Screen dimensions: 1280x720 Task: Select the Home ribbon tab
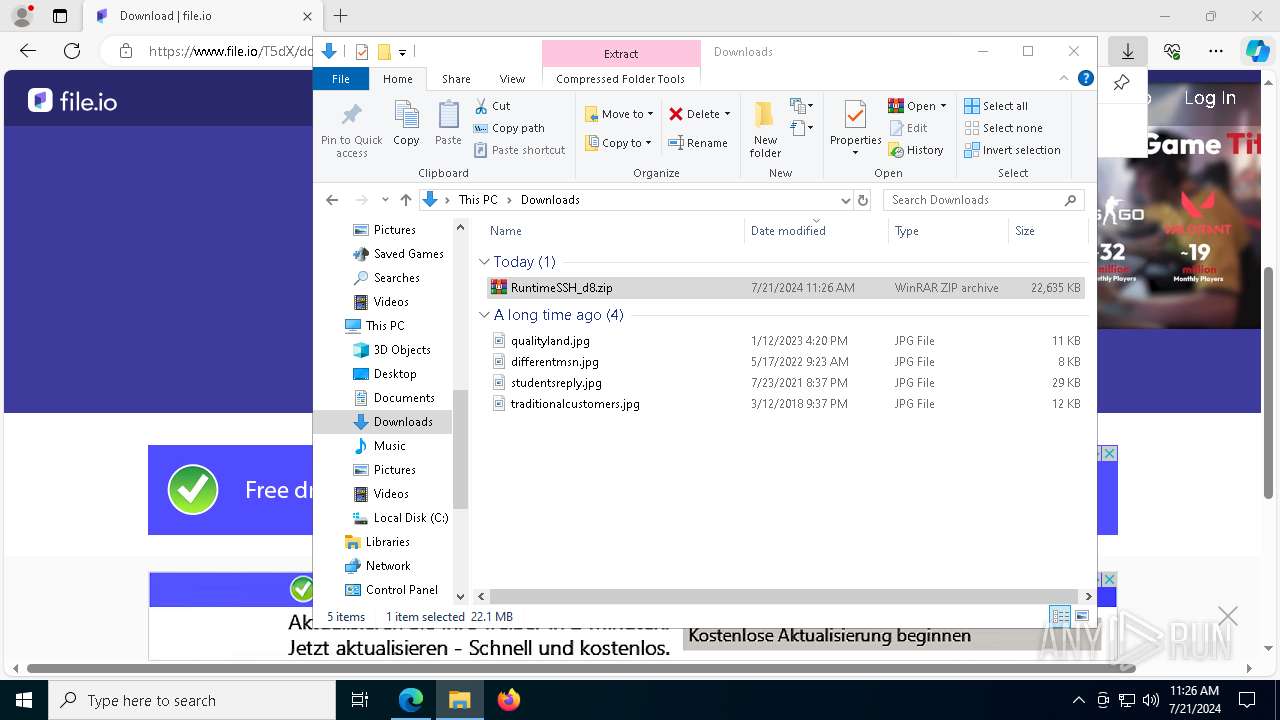click(x=397, y=79)
